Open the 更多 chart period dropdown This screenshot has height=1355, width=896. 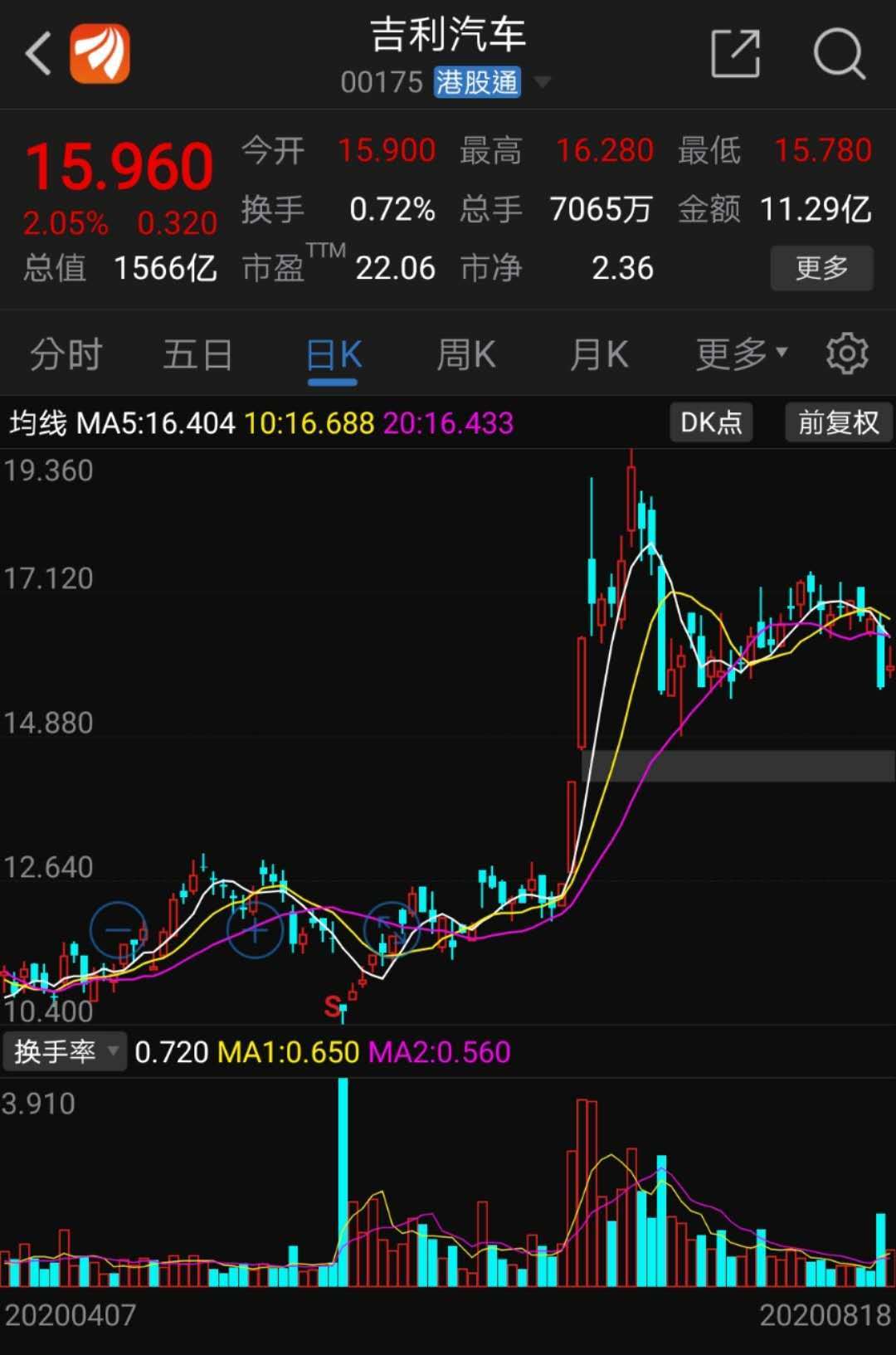click(742, 354)
